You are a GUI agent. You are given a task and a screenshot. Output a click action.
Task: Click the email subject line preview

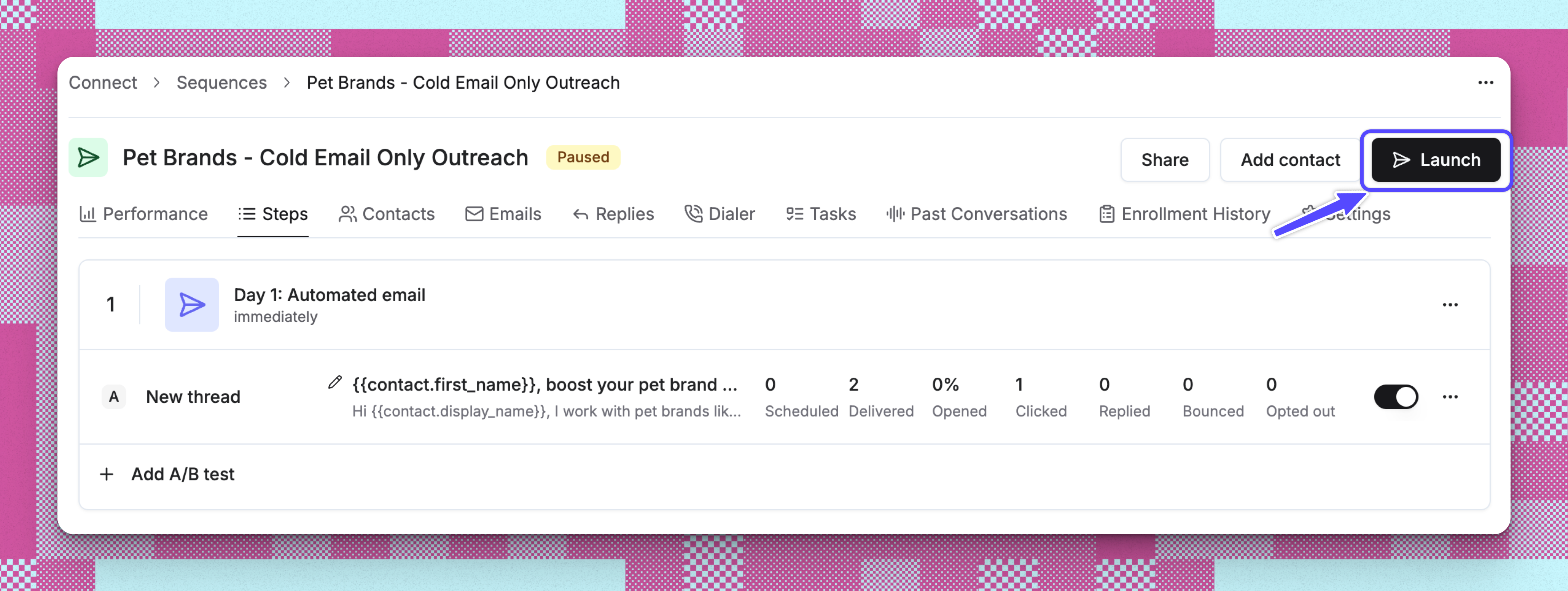pyautogui.click(x=544, y=385)
